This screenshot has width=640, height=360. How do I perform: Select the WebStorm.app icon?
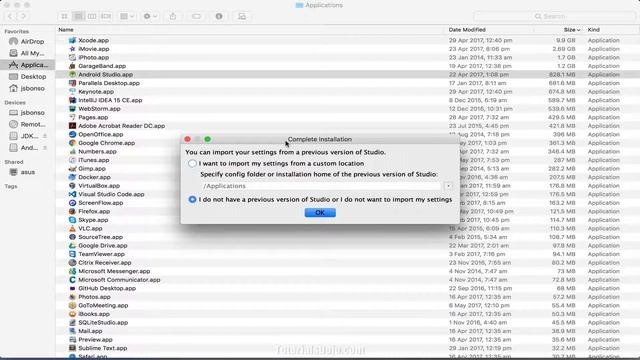pos(72,109)
